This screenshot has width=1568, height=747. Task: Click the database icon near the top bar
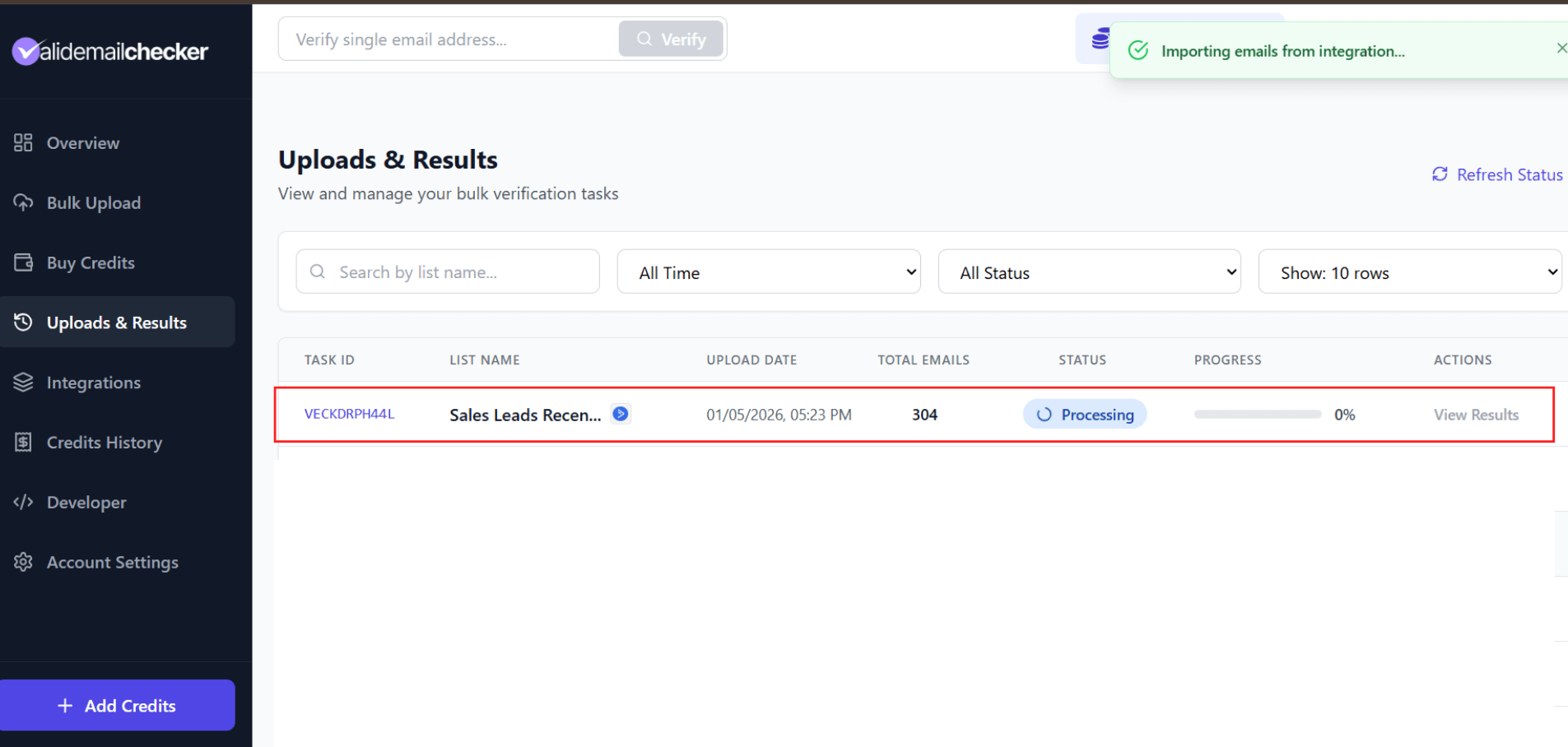(1100, 38)
